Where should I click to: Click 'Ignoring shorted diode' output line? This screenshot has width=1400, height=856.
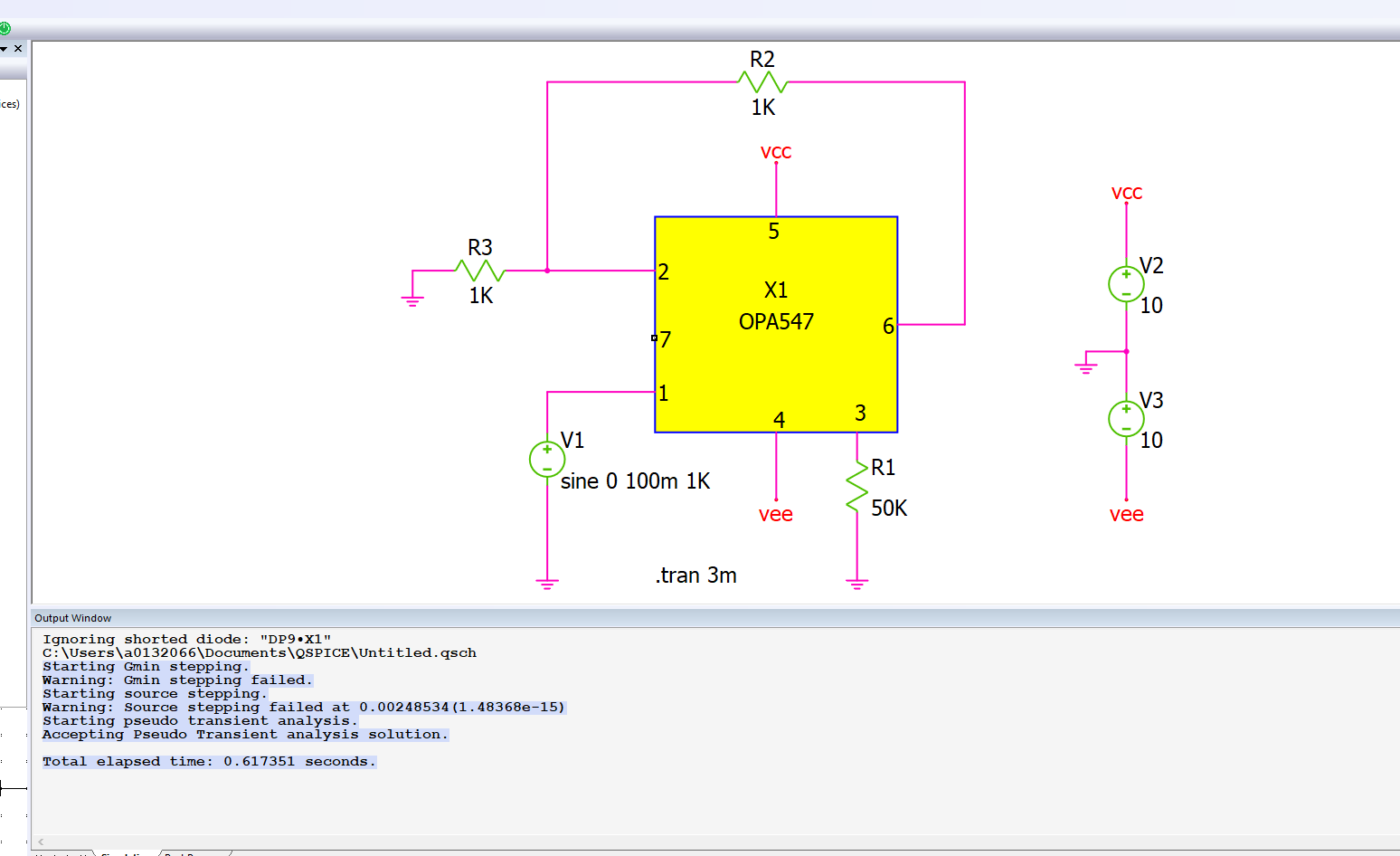[187, 639]
